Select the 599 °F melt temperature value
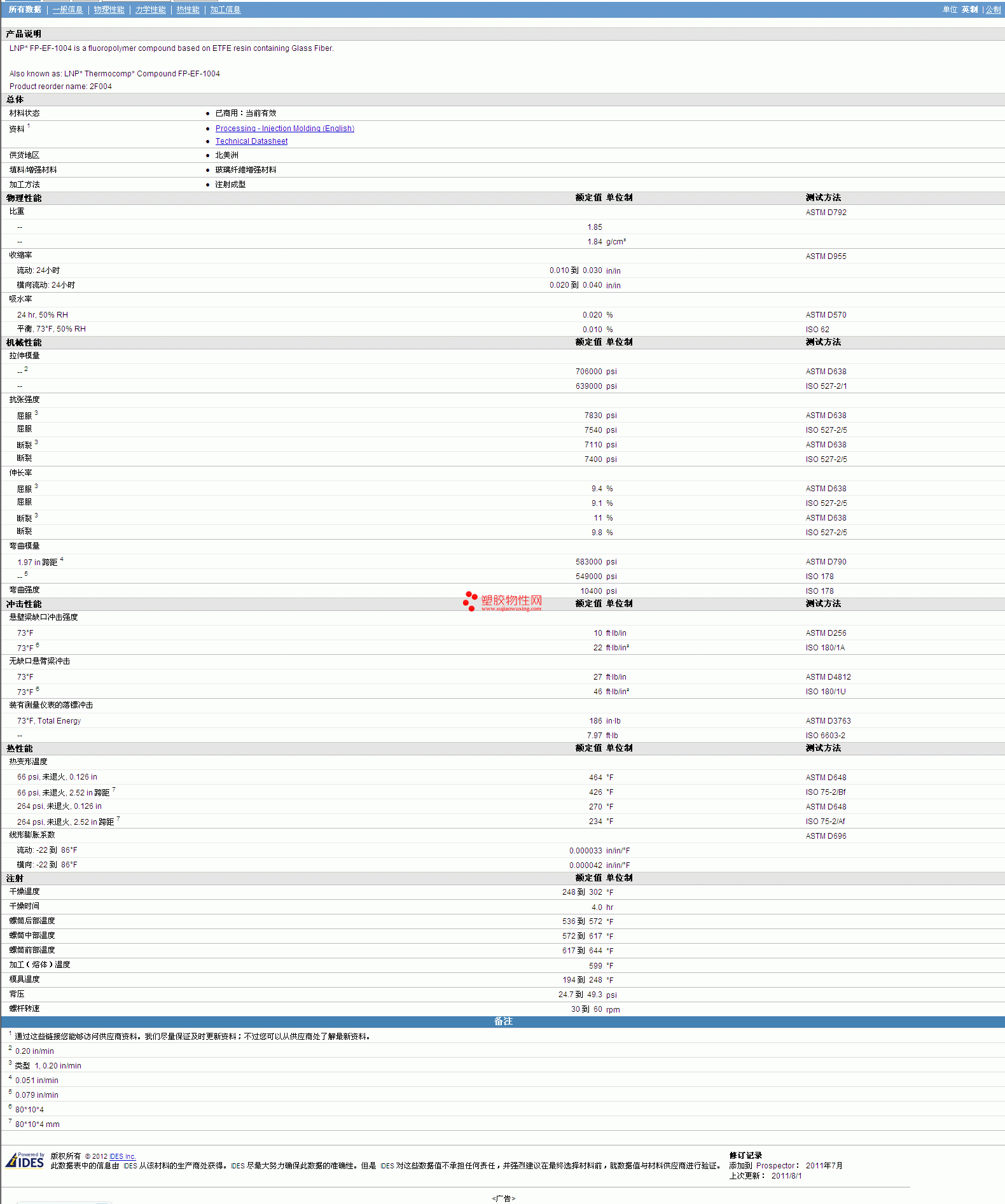 (601, 966)
